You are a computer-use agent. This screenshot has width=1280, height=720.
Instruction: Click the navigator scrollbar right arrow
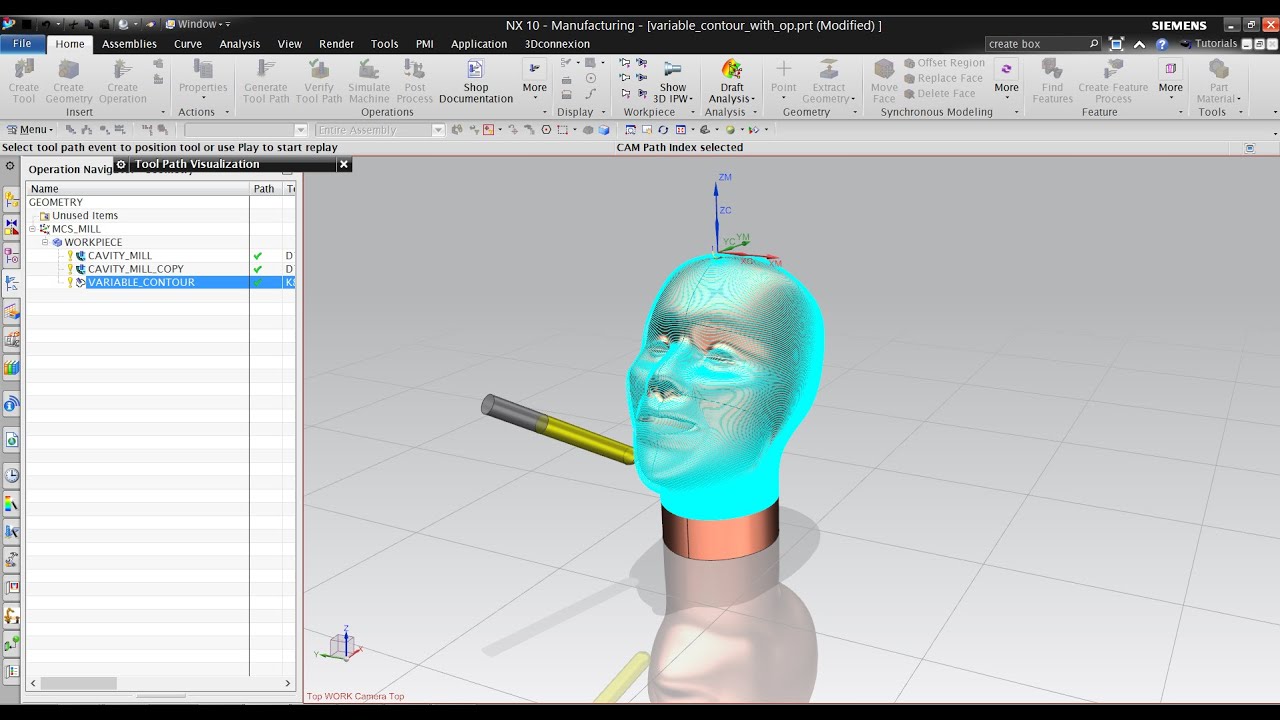(x=288, y=683)
